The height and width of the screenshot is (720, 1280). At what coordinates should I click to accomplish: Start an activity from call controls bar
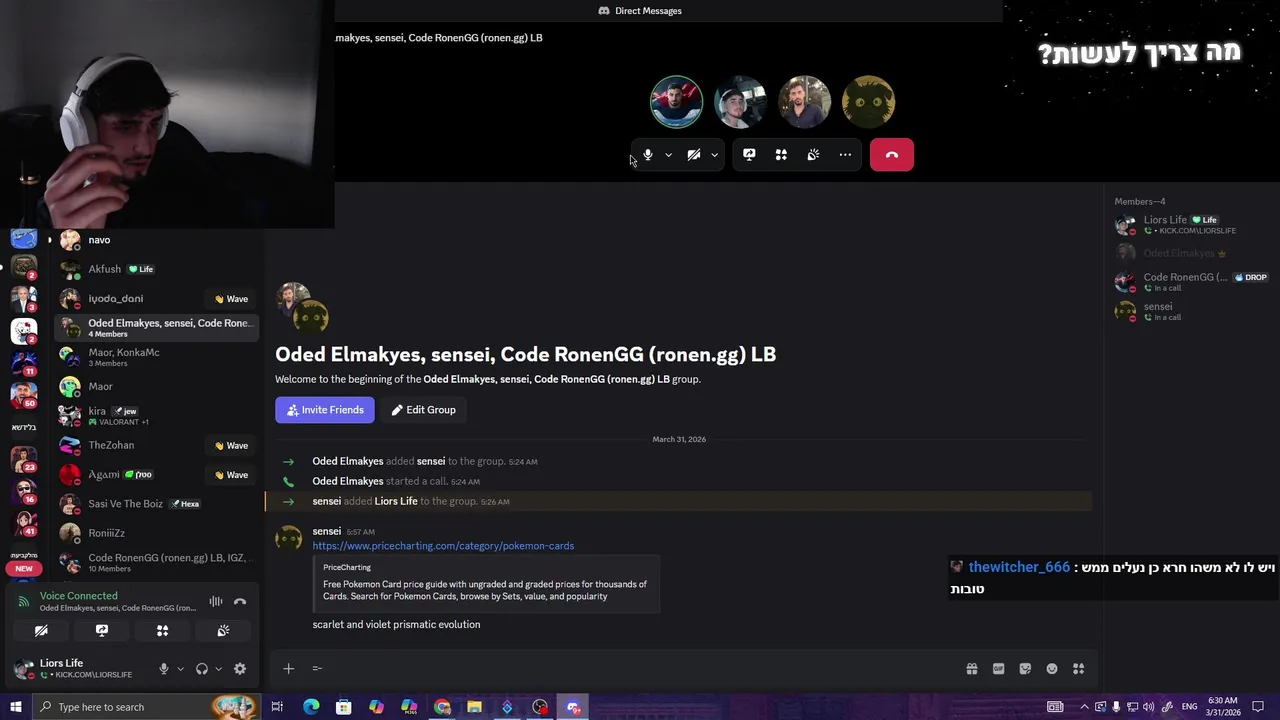[x=781, y=155]
